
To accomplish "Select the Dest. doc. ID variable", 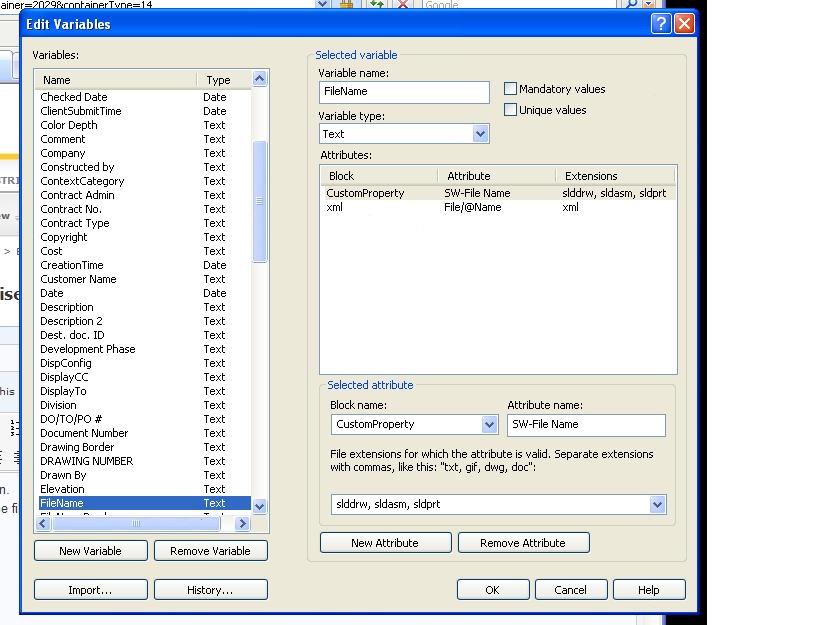I will pos(144,335).
